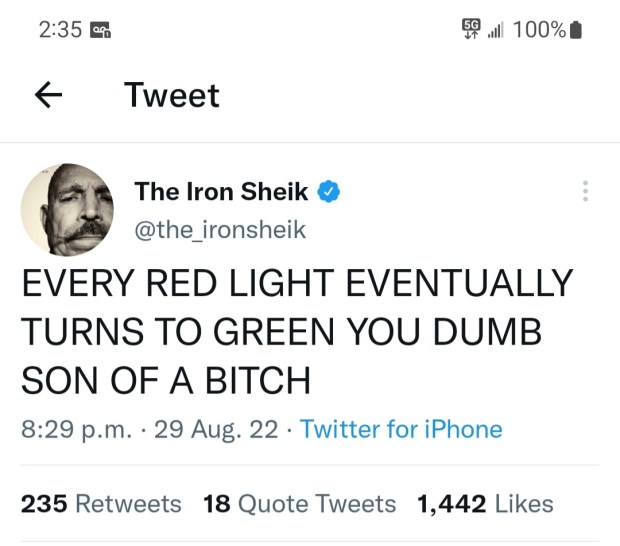Viewport: 620px width, 546px height.
Task: Tap the 2:35 status bar clock
Action: click(x=60, y=30)
